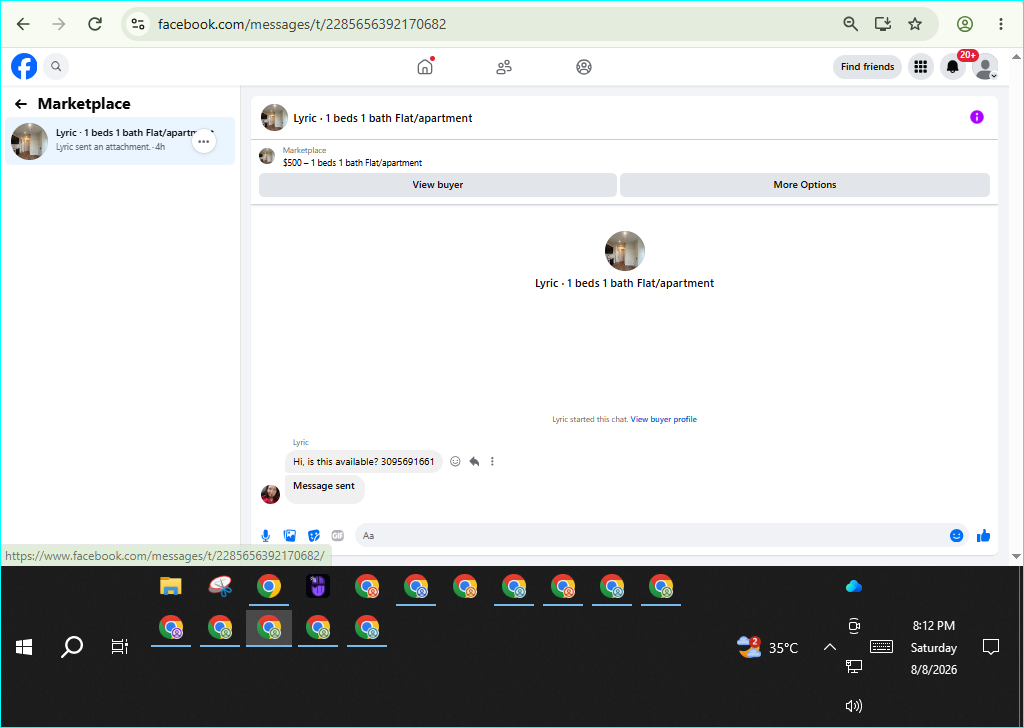This screenshot has width=1024, height=728.
Task: Open the View buyer profile link
Action: 664,419
